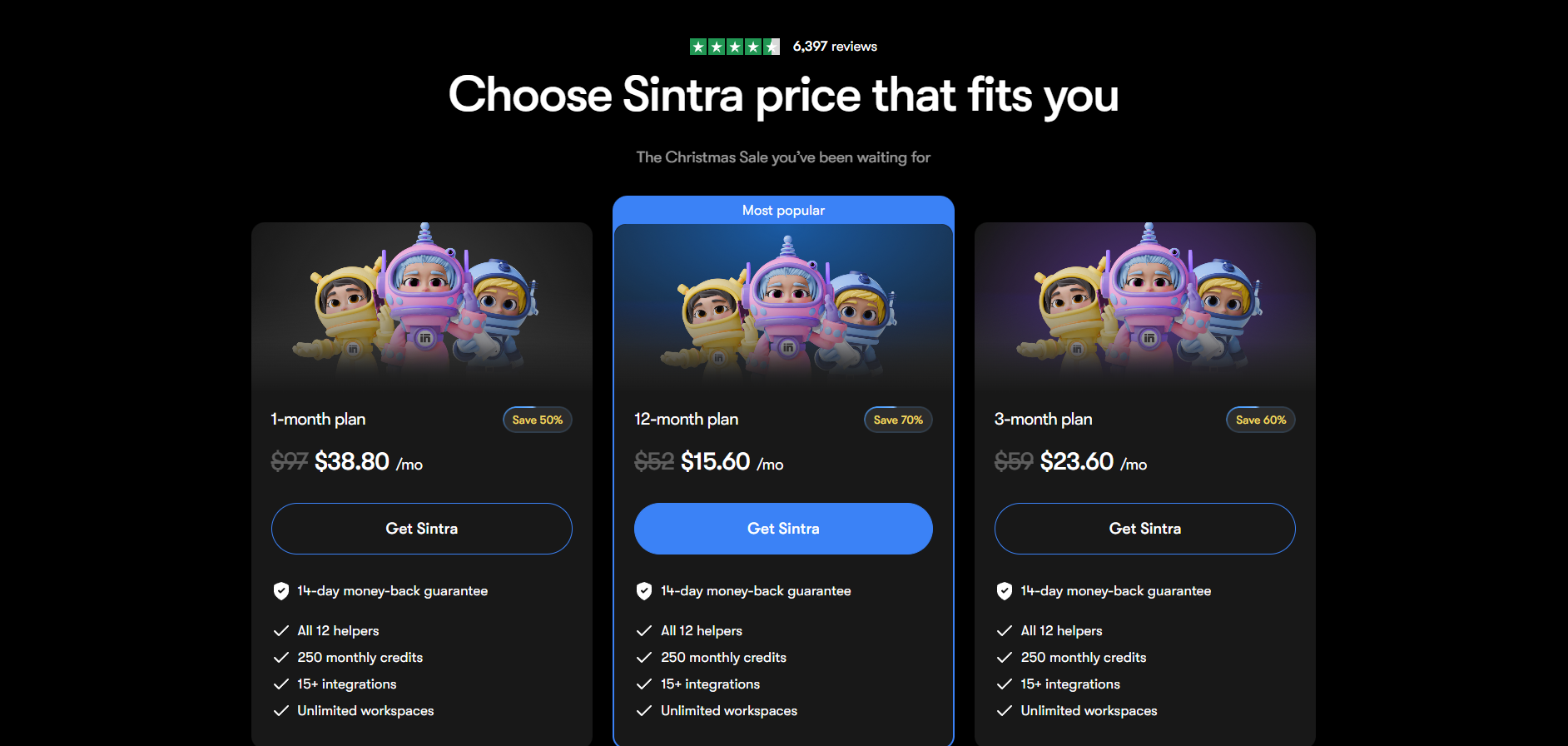Click the $15.60 /mo price text
The height and width of the screenshot is (746, 1568).
(732, 462)
